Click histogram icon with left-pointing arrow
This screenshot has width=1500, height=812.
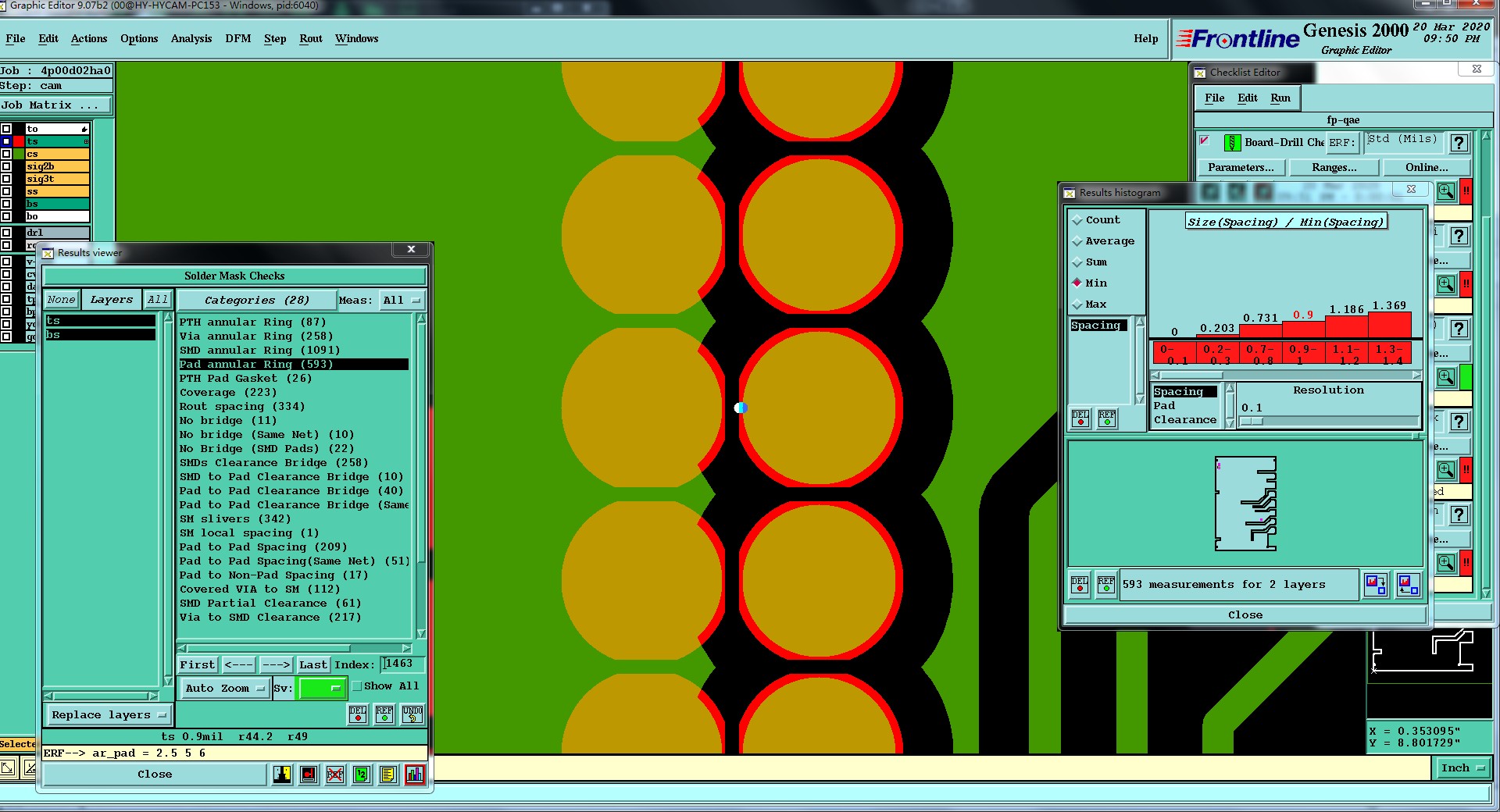click(x=1408, y=584)
